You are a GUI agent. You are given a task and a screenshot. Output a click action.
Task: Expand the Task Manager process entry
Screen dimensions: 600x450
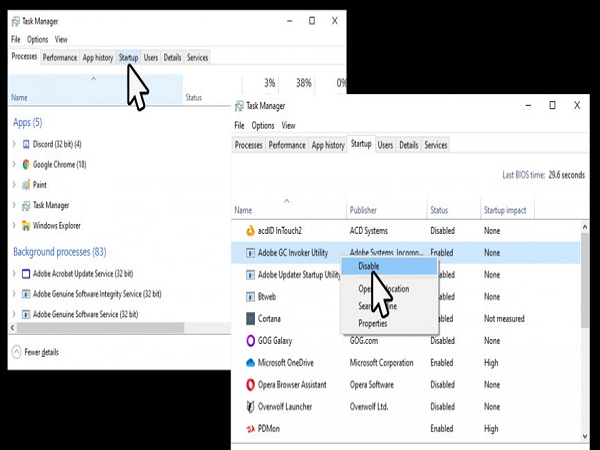(x=14, y=205)
